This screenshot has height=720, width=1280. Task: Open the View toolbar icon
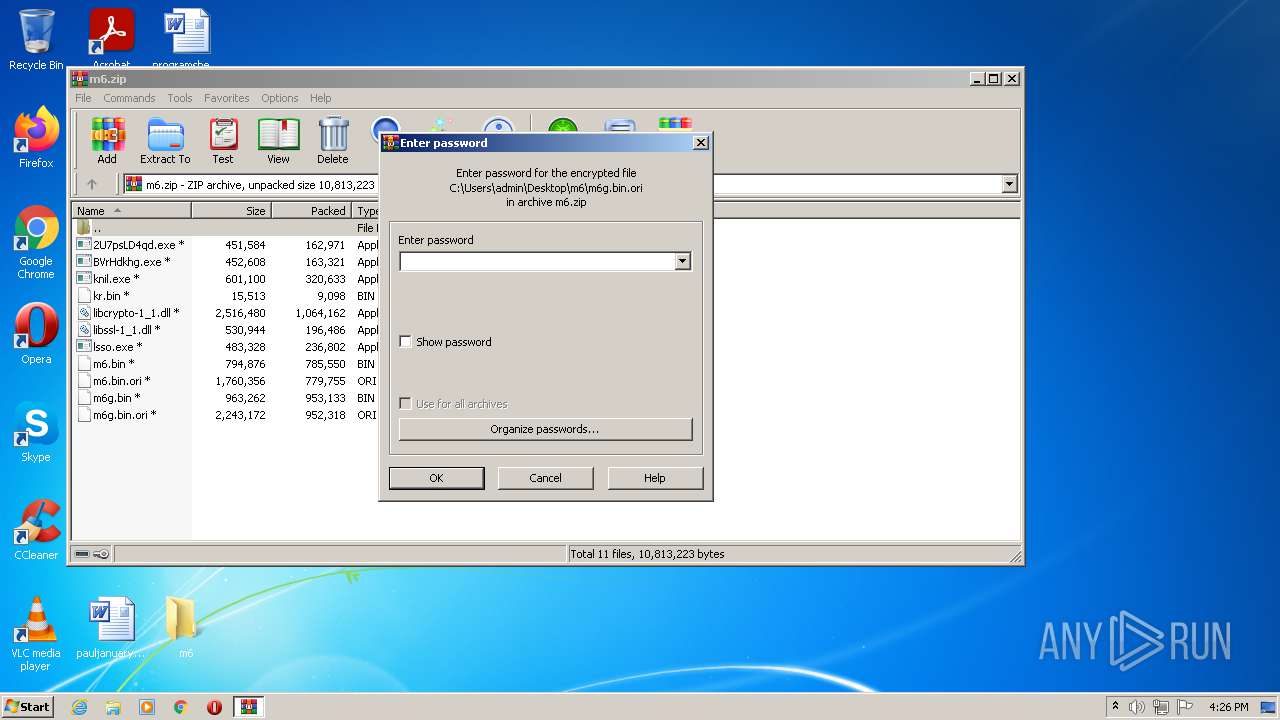click(278, 140)
